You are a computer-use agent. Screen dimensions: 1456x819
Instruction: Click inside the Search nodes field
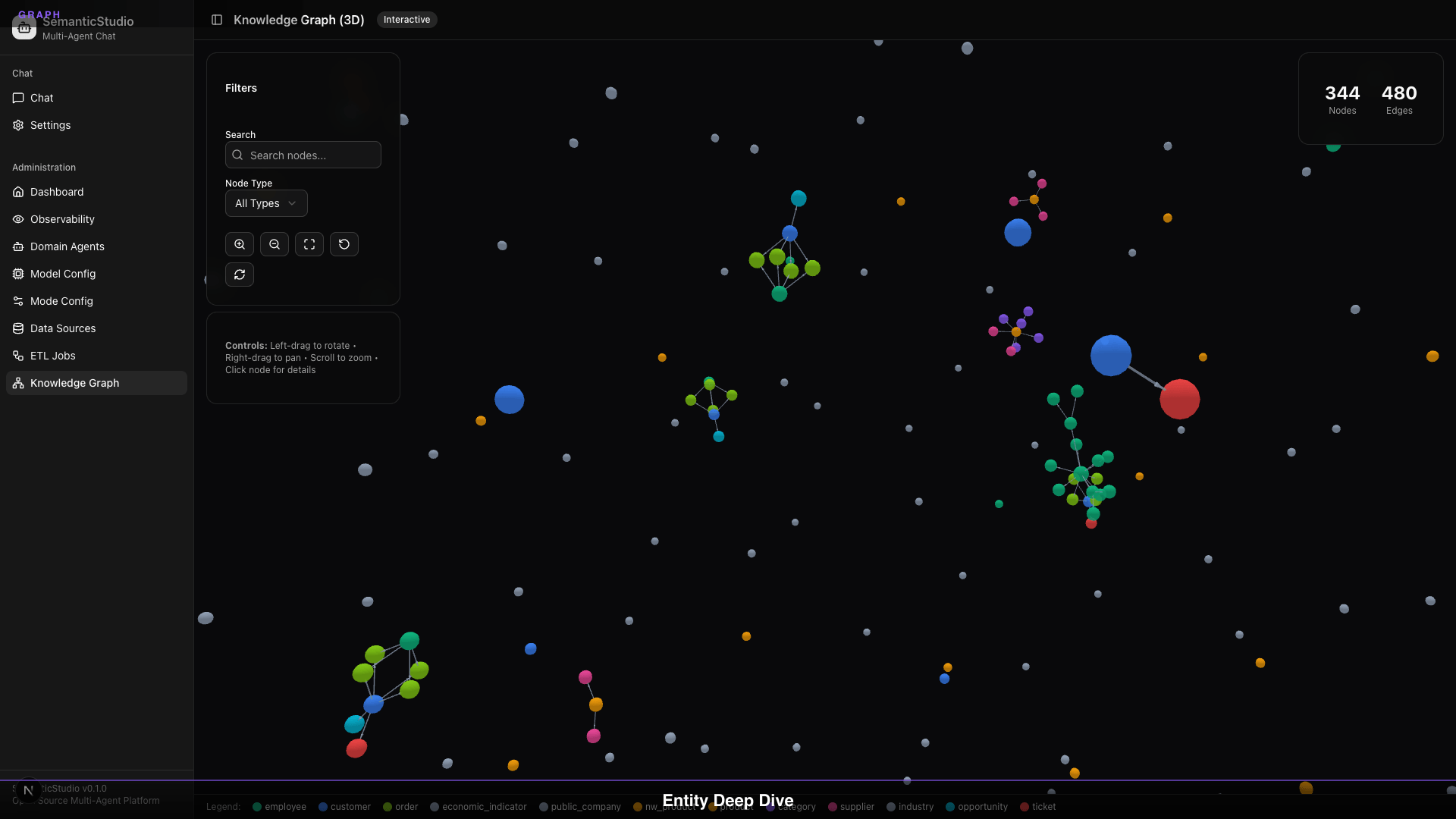303,155
